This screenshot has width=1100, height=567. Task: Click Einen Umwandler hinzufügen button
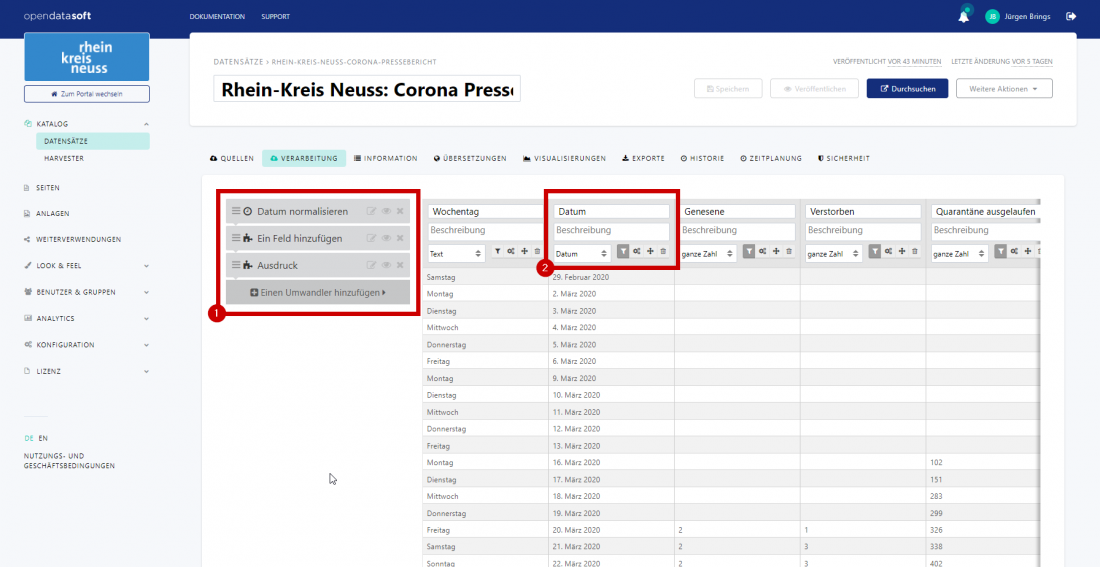(x=319, y=292)
